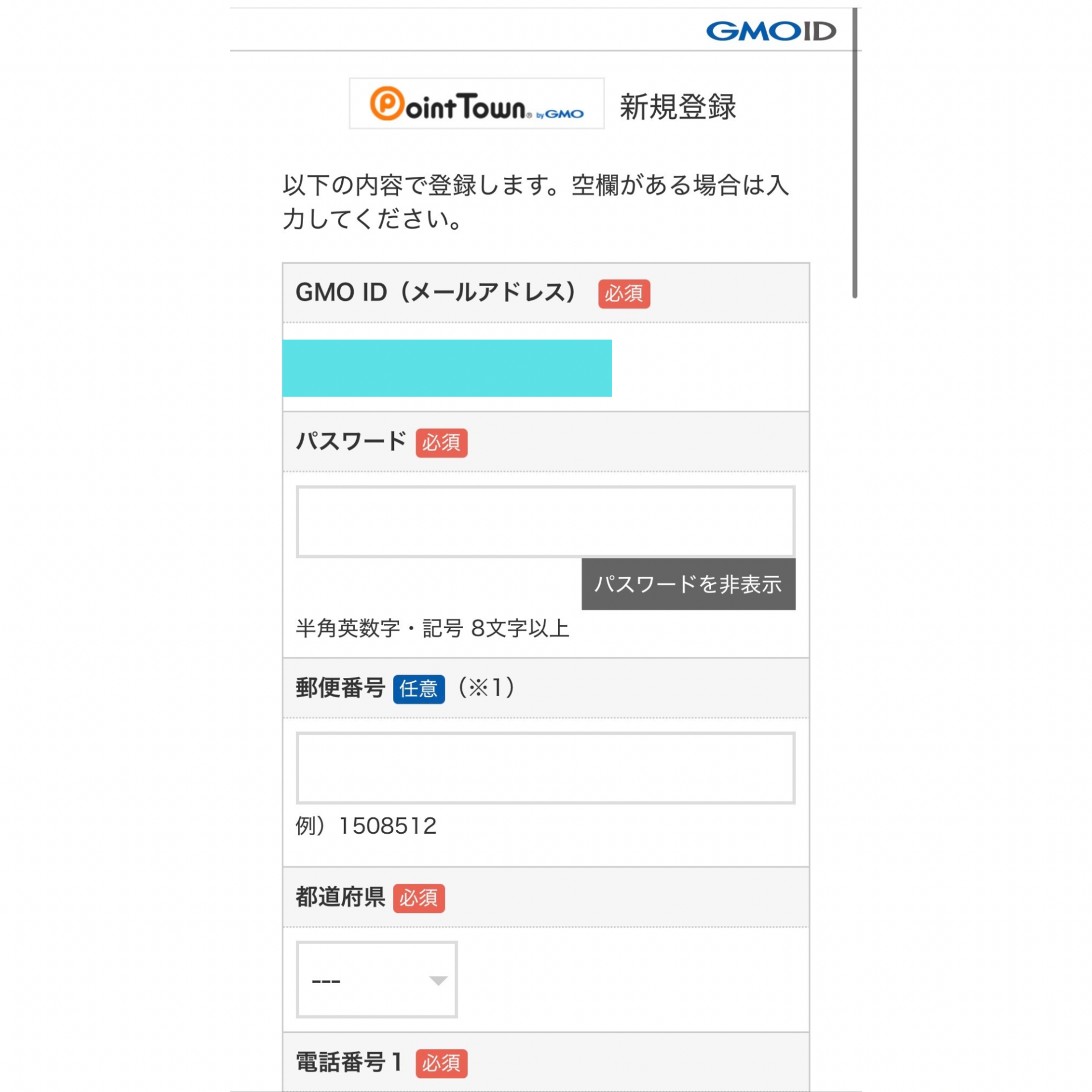The image size is (1092, 1092).
Task: Toggle password visibility with パスワードを非表示
Action: (x=688, y=584)
